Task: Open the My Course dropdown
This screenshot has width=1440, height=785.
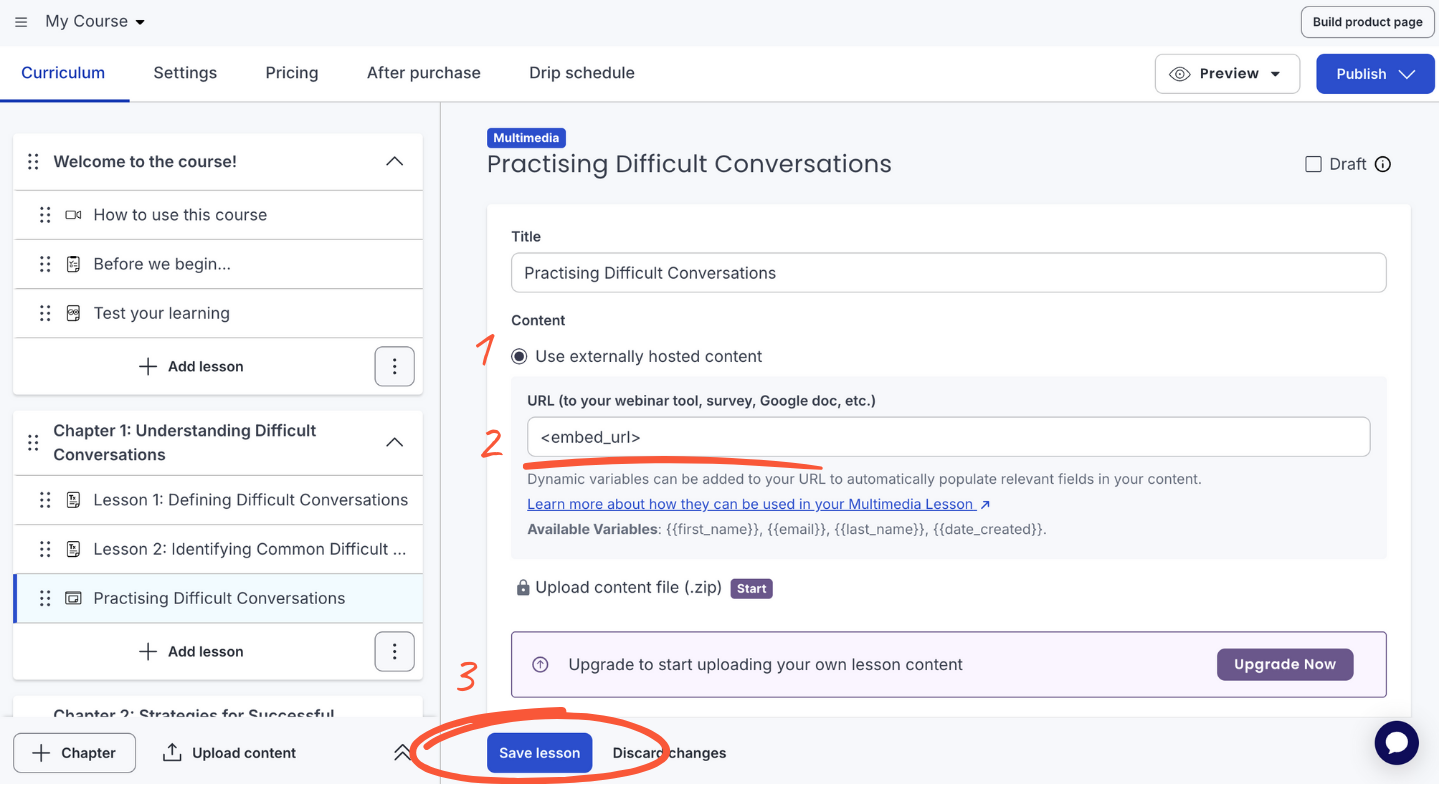Action: pos(95,22)
